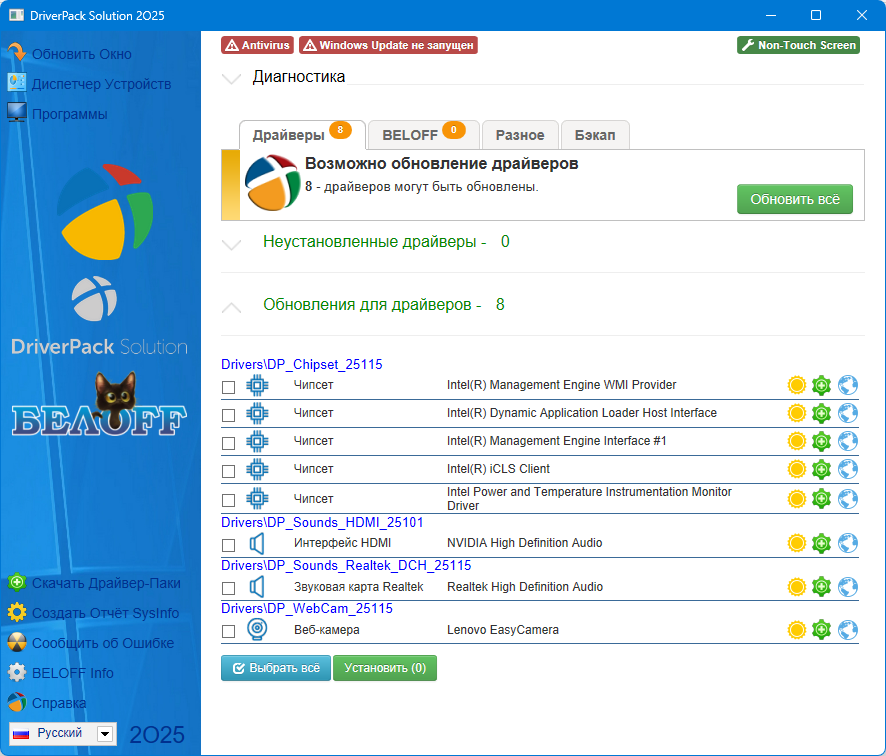Open the language dropdown showing Русский

[105, 734]
